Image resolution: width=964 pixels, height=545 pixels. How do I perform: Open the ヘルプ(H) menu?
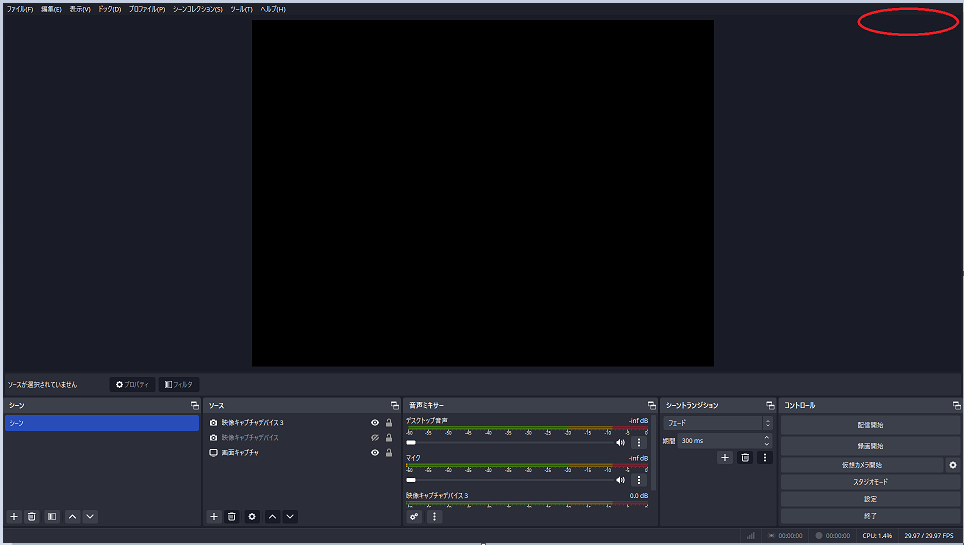(273, 9)
